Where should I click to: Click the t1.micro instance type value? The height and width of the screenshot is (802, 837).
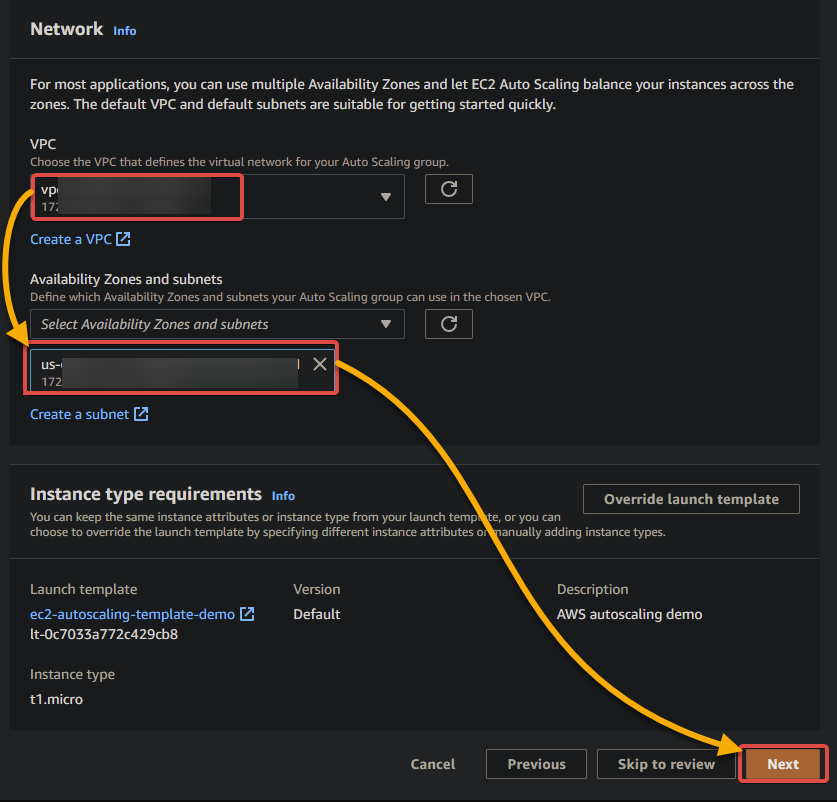tap(57, 699)
